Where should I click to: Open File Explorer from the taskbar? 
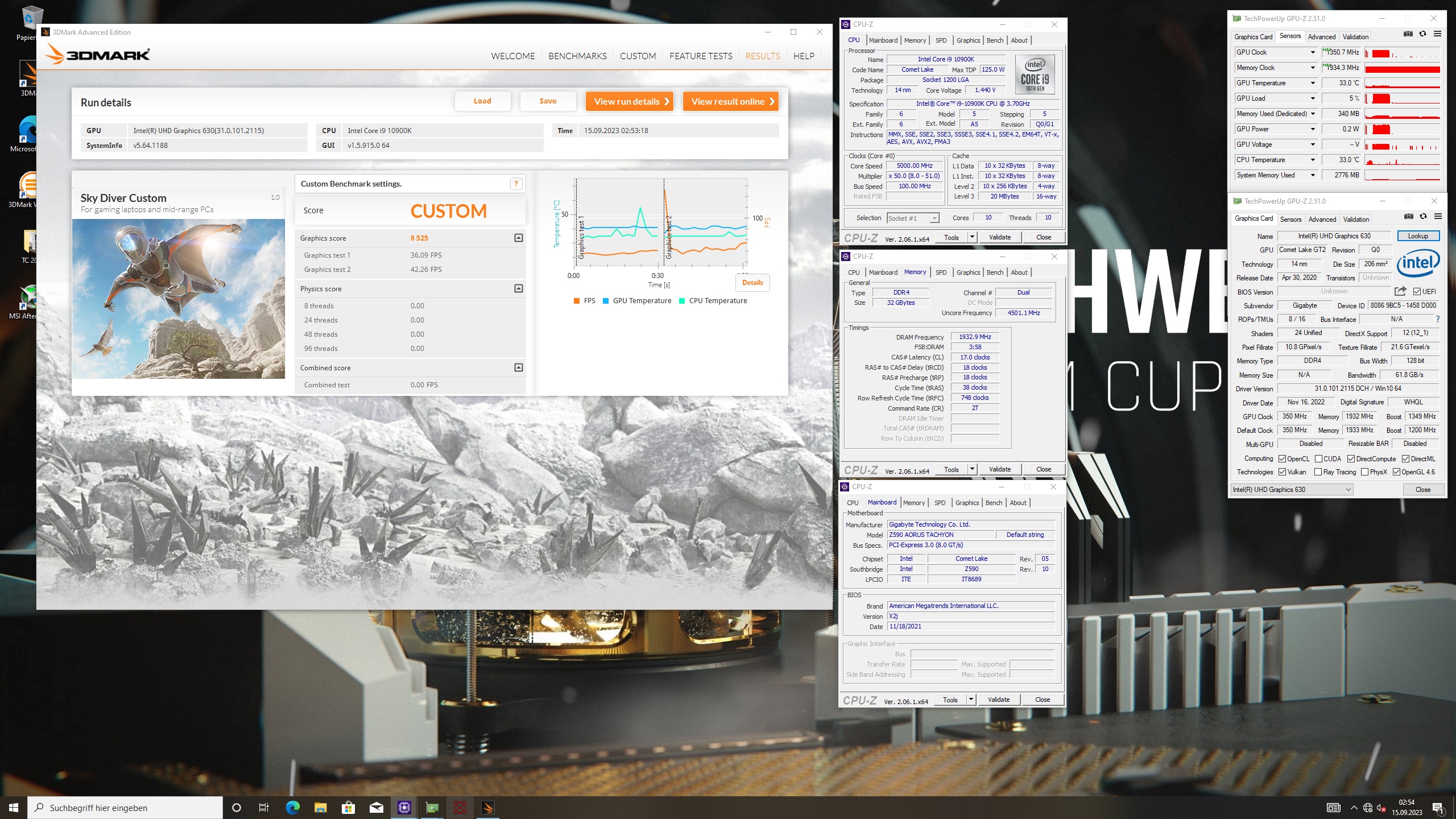(x=320, y=808)
